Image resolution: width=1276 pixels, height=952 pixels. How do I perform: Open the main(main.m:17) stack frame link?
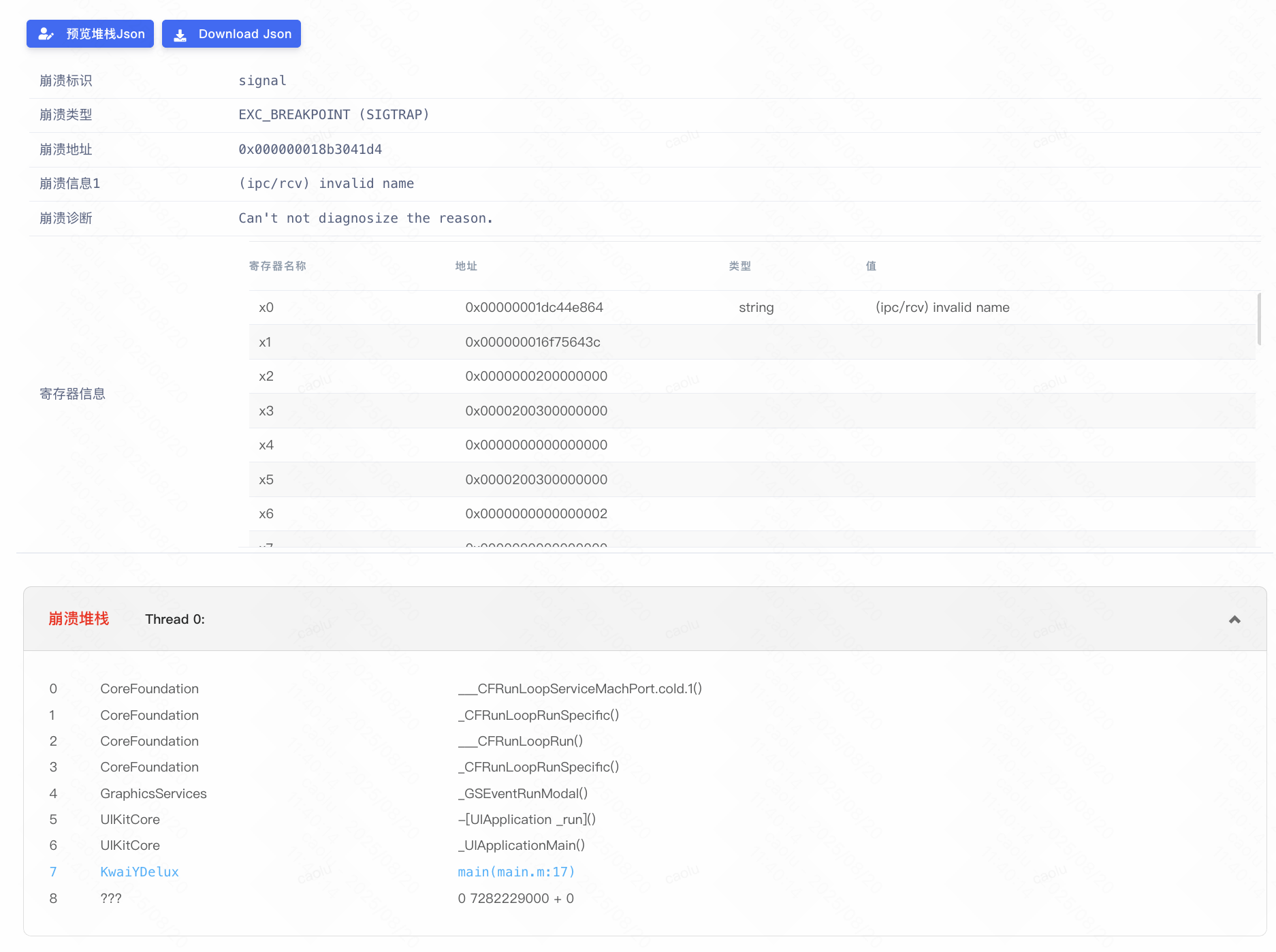(516, 872)
